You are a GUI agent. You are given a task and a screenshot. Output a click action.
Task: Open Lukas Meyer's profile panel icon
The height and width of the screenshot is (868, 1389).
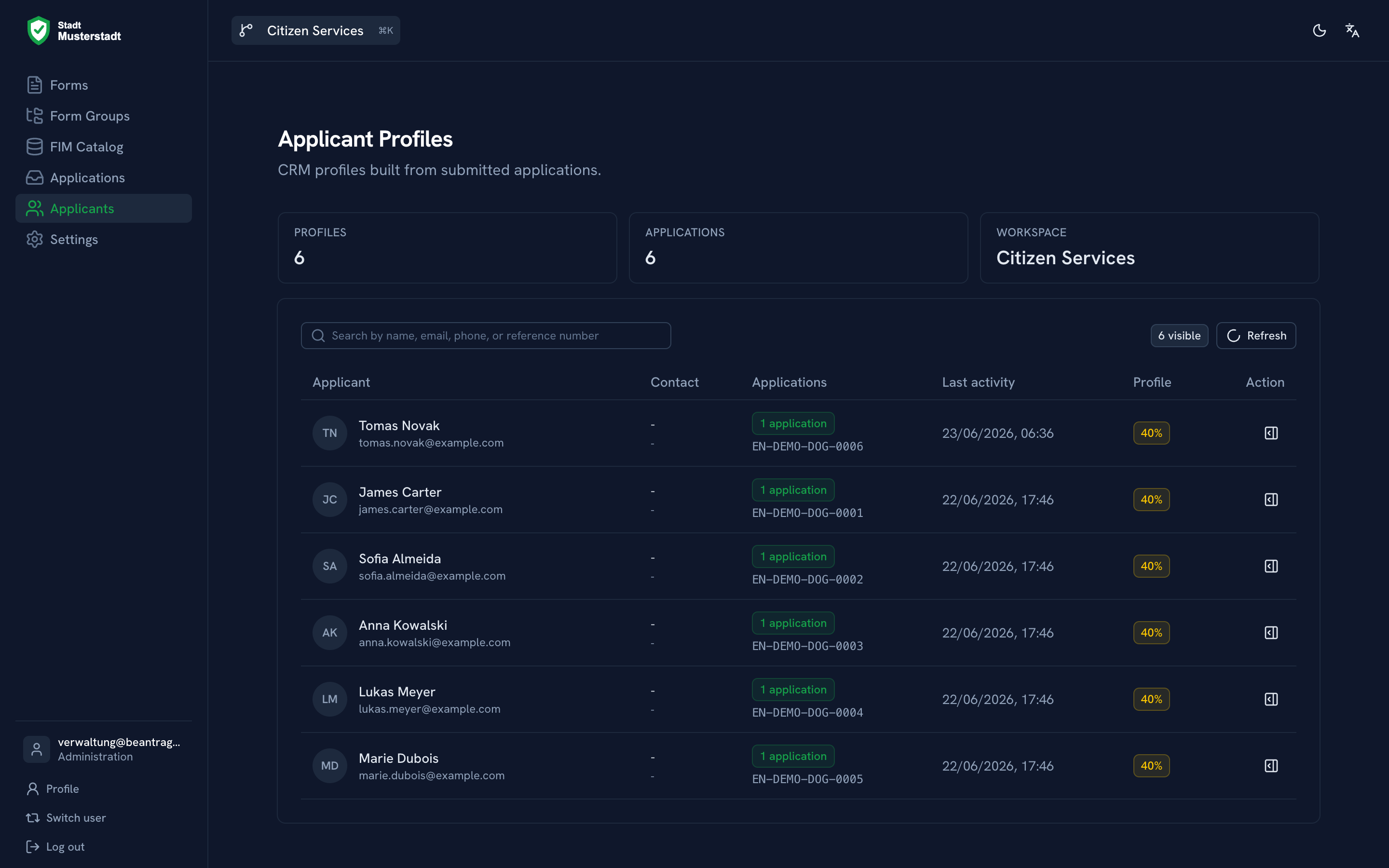tap(1271, 699)
